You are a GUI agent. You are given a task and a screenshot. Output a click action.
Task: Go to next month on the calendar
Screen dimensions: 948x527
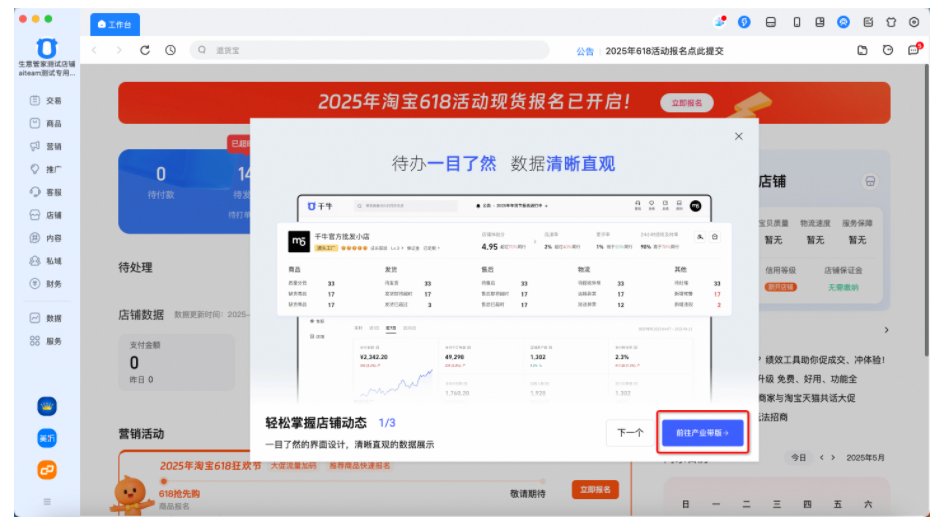point(833,457)
